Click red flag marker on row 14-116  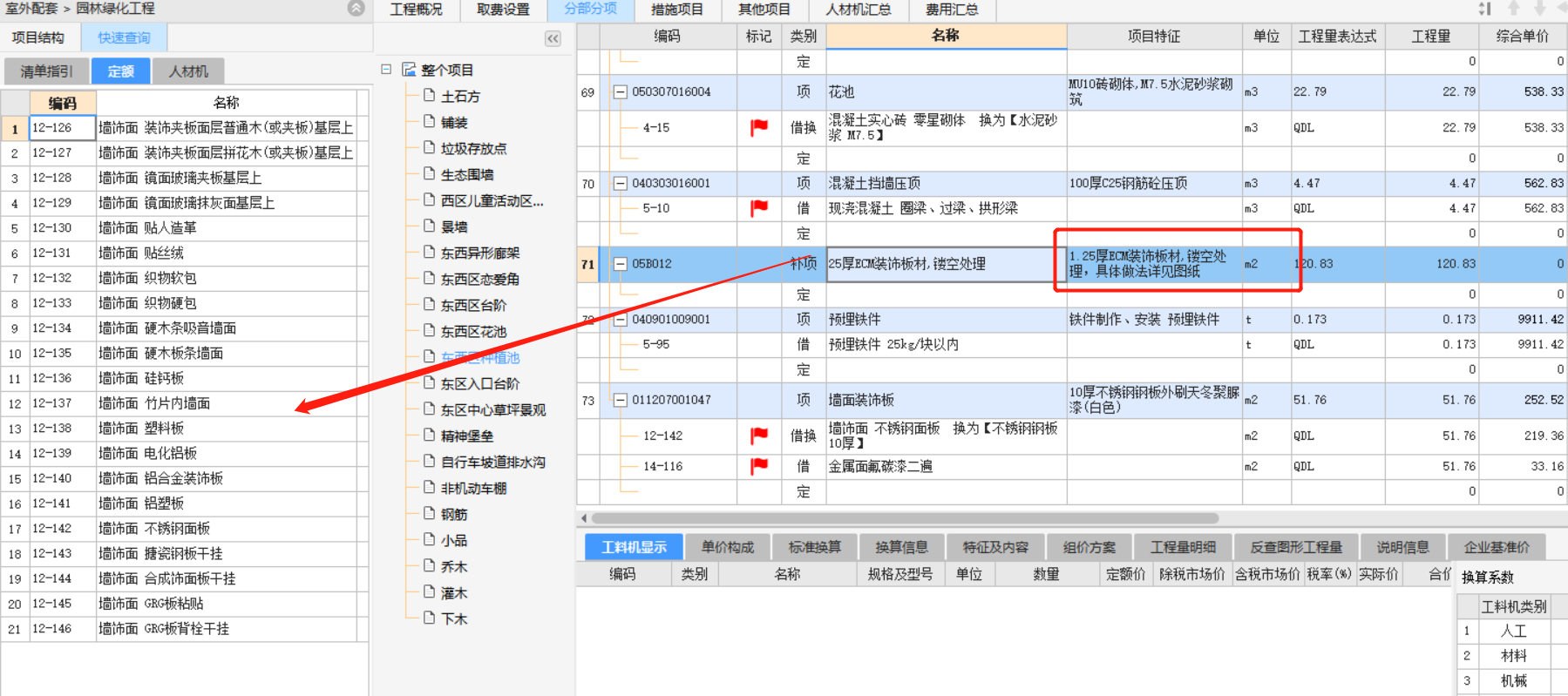click(x=759, y=466)
